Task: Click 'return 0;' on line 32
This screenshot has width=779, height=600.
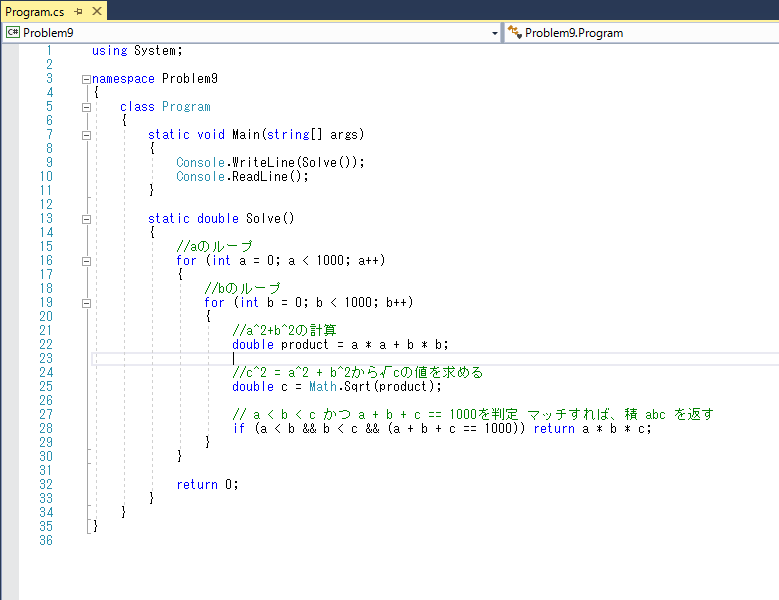Action: coord(208,485)
